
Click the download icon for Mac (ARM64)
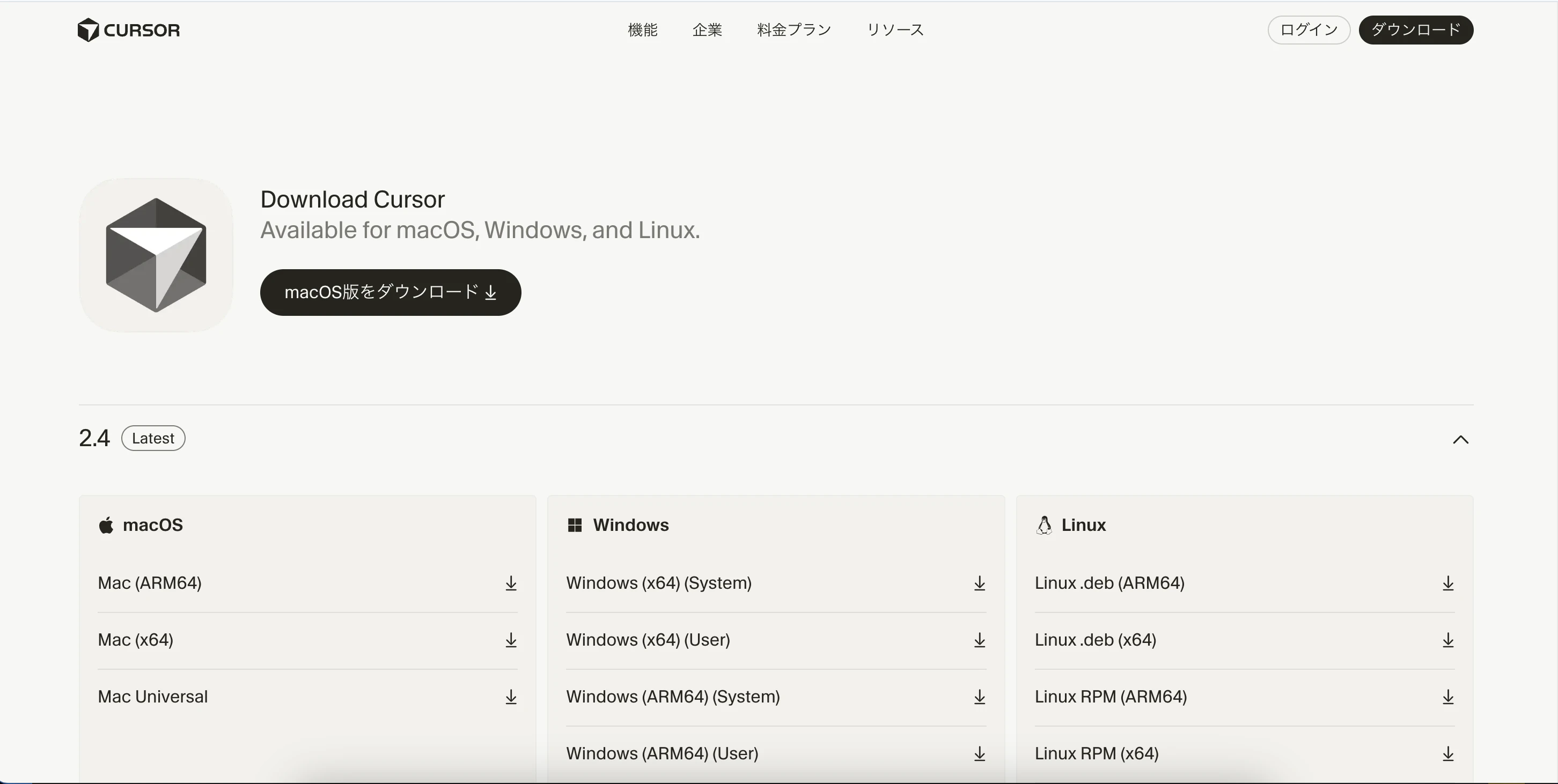click(x=510, y=583)
